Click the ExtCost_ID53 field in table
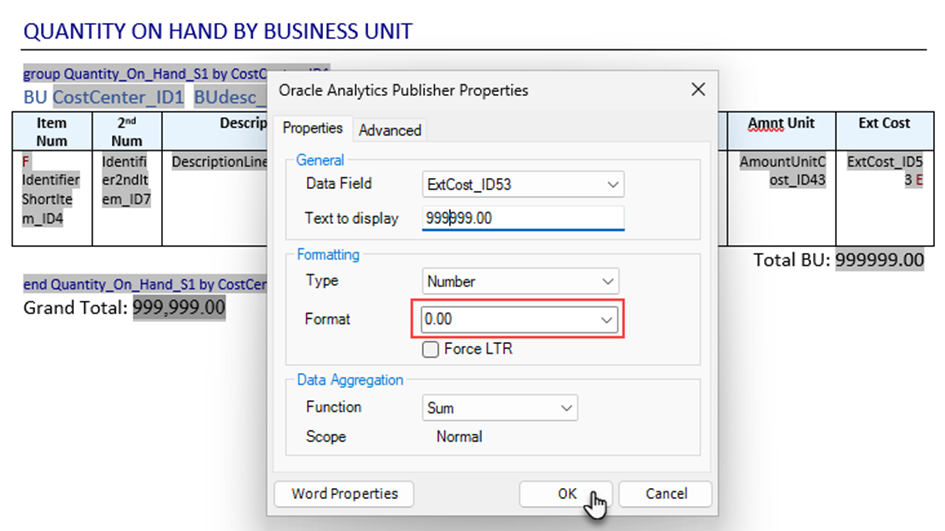 click(885, 171)
